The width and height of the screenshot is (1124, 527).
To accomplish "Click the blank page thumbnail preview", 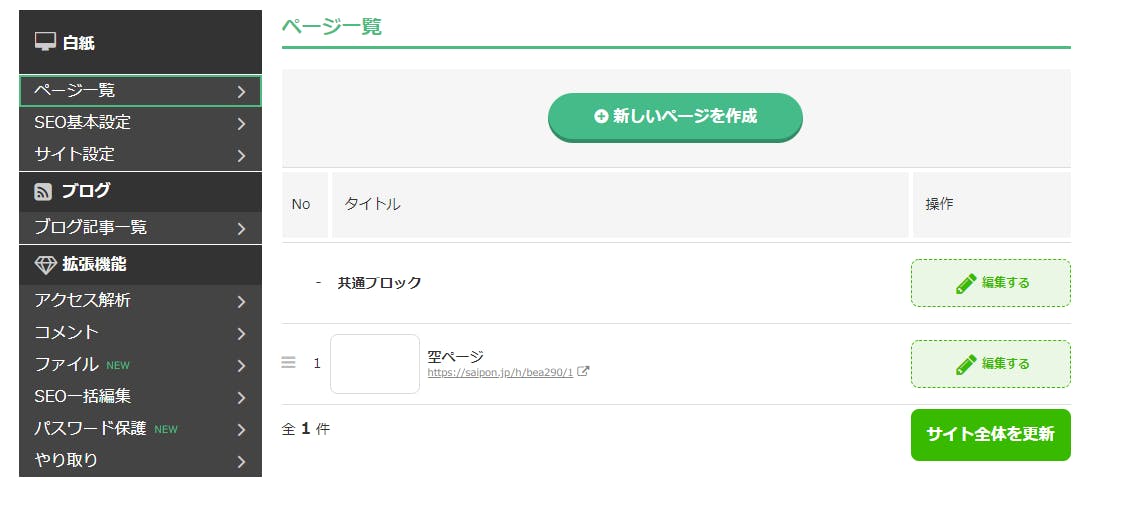I will point(375,364).
